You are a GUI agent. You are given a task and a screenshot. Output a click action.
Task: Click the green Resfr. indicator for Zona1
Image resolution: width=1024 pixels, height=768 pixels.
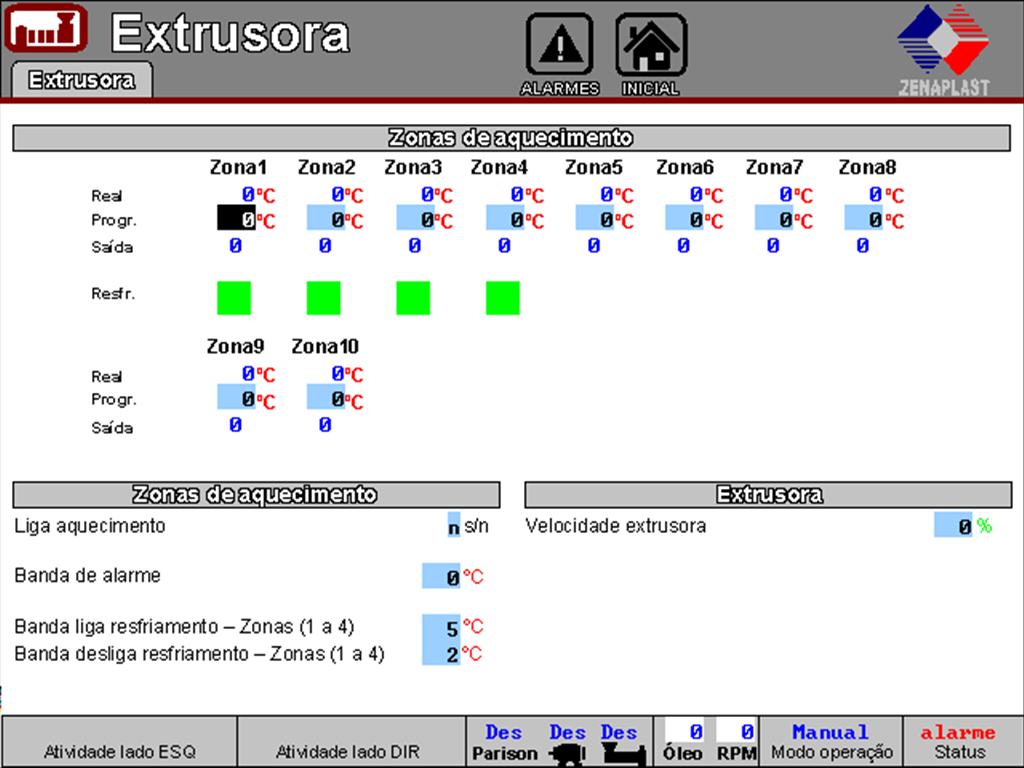point(234,298)
